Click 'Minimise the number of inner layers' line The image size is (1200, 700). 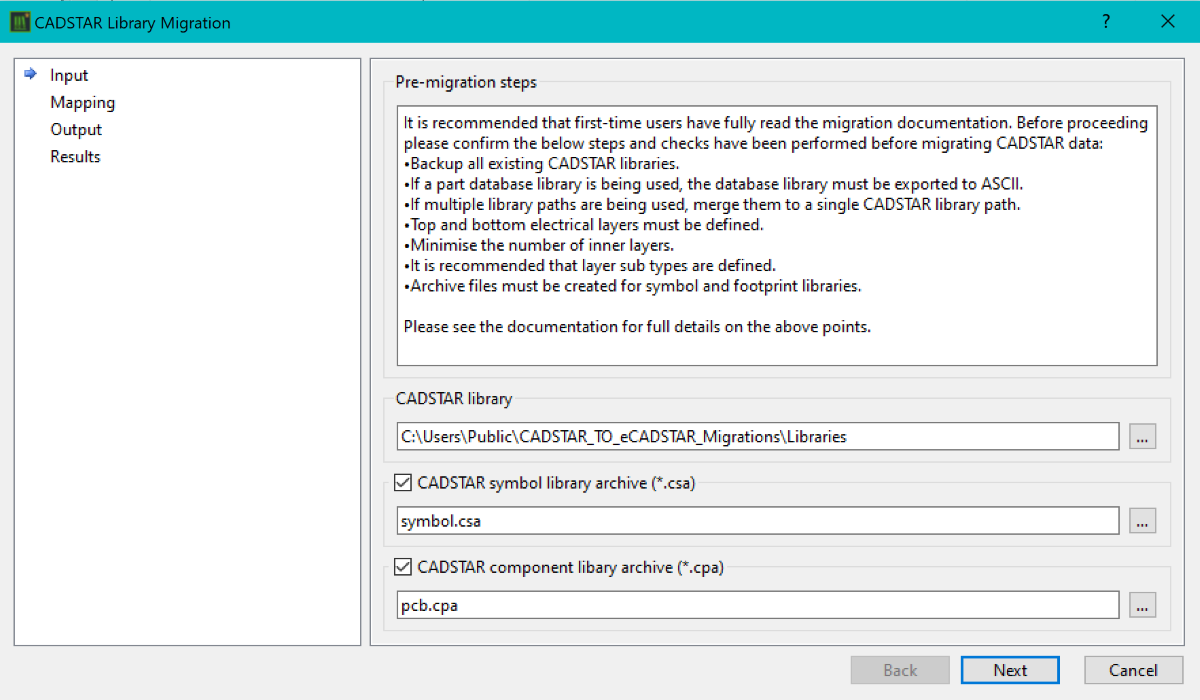click(538, 245)
